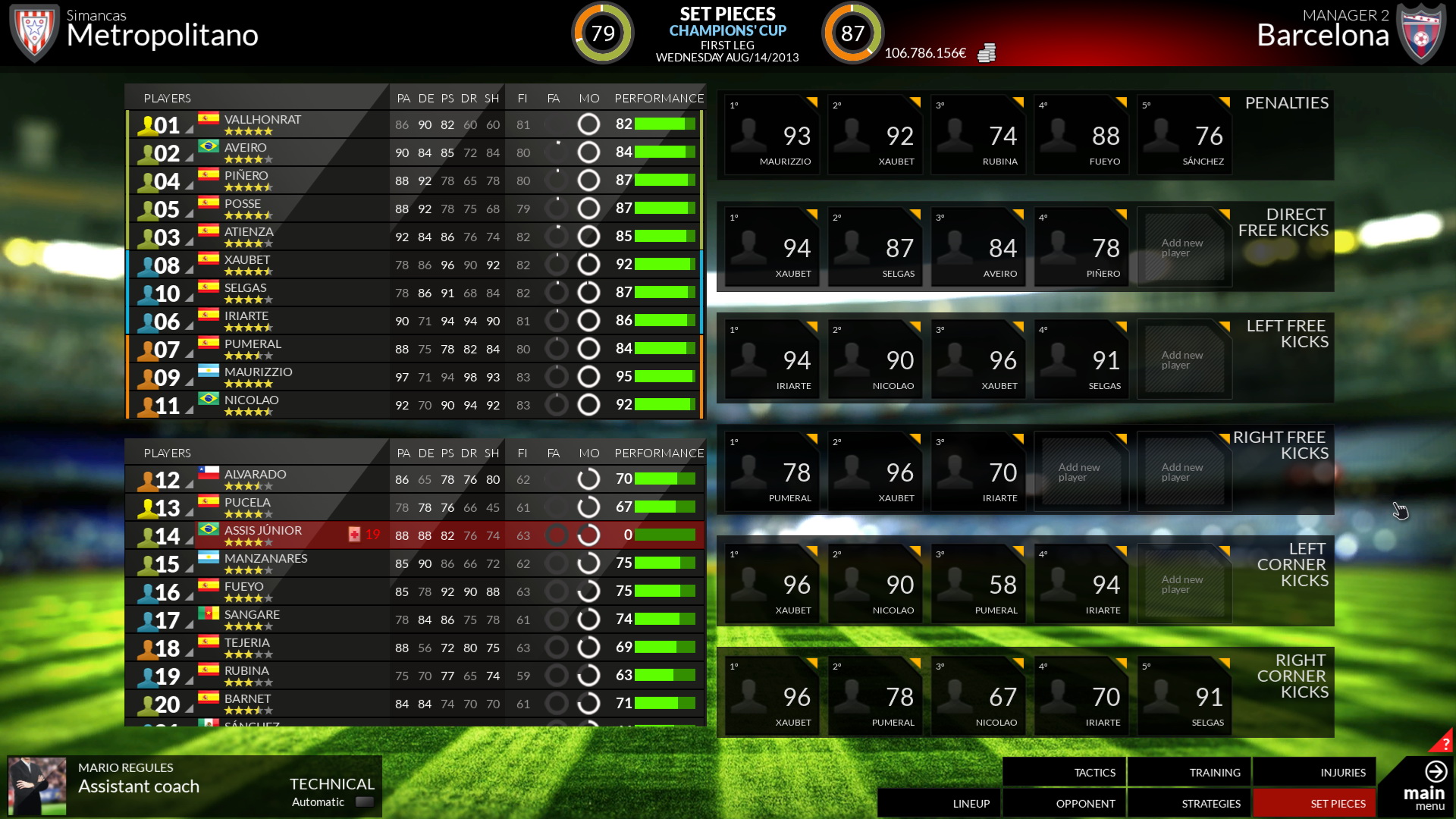Open the STRATEGIES tab
Image resolution: width=1456 pixels, height=819 pixels.
[1211, 803]
